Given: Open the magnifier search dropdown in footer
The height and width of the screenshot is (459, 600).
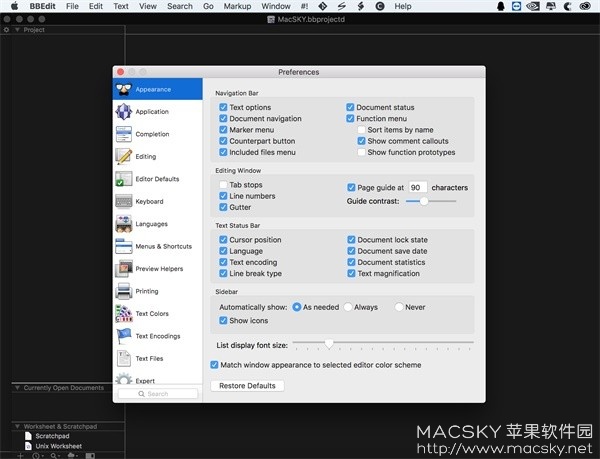Looking at the screenshot, I should coord(55,456).
